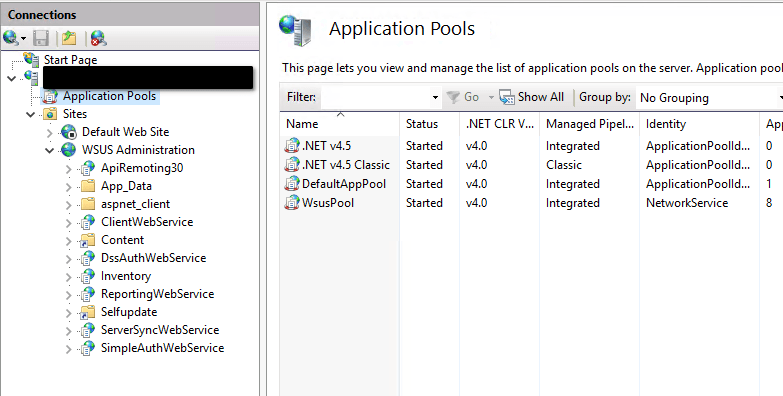This screenshot has height=396, width=783.
Task: Click the DssAuthWebService application icon
Action: point(88,258)
